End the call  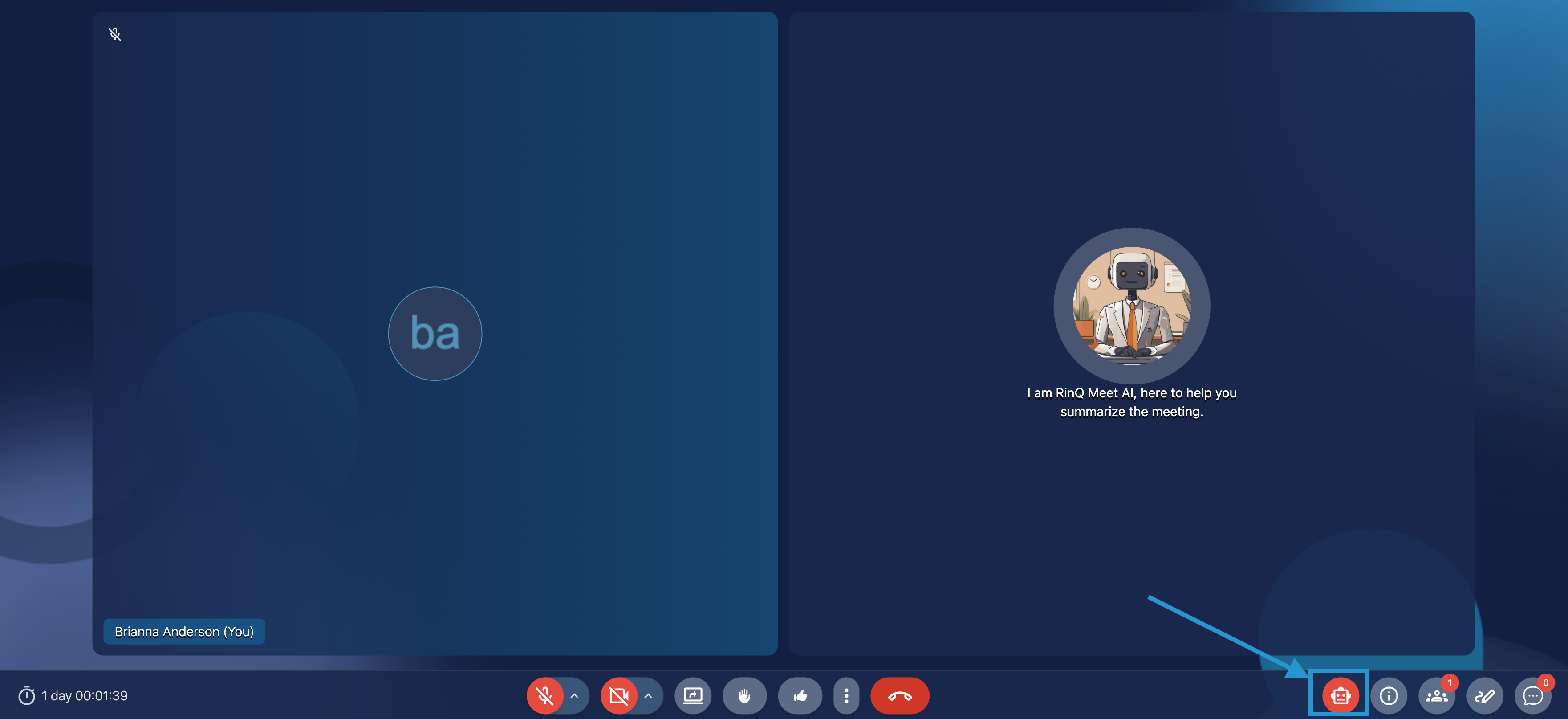click(900, 696)
